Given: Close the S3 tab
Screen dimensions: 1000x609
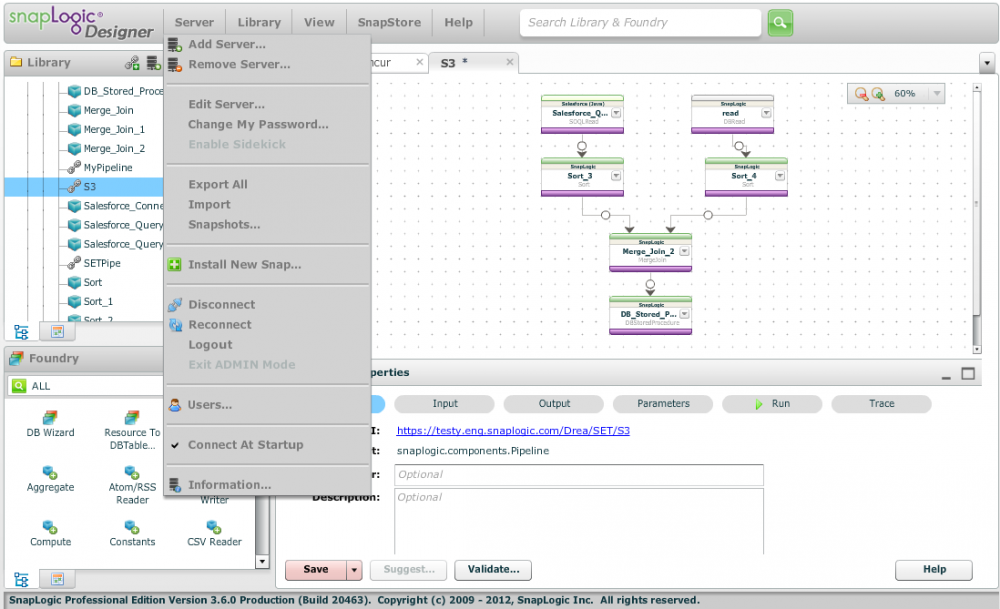Looking at the screenshot, I should coord(510,62).
